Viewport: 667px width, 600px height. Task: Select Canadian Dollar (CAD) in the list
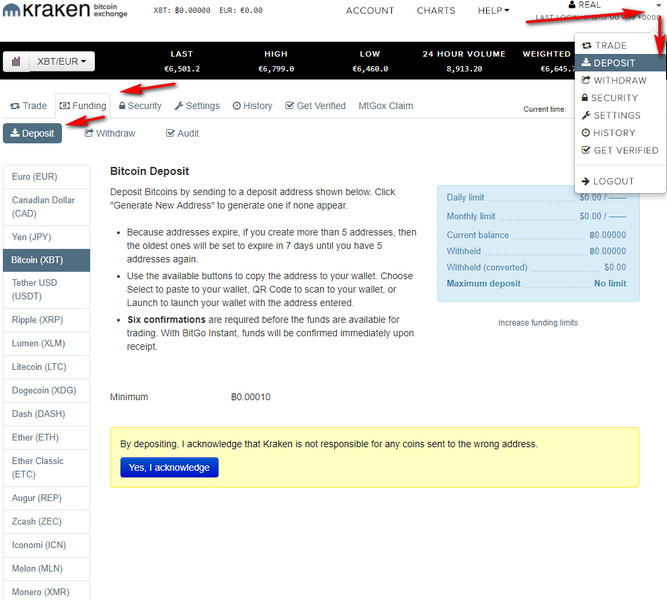pos(46,207)
